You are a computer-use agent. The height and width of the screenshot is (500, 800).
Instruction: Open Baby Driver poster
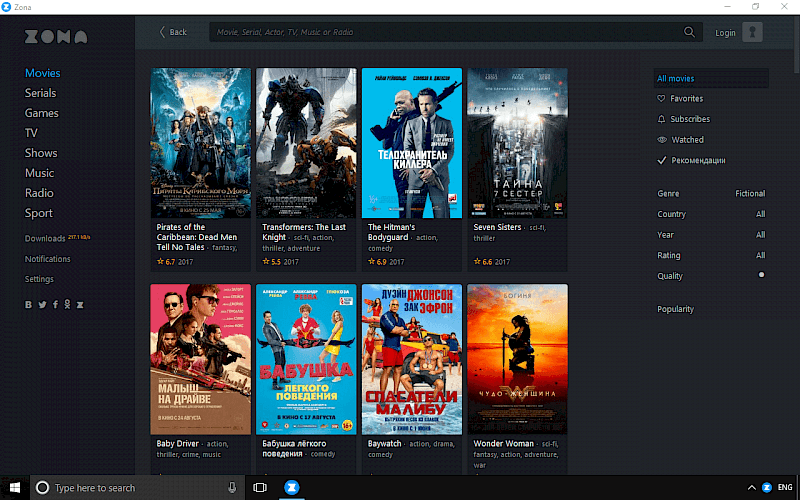tap(201, 359)
